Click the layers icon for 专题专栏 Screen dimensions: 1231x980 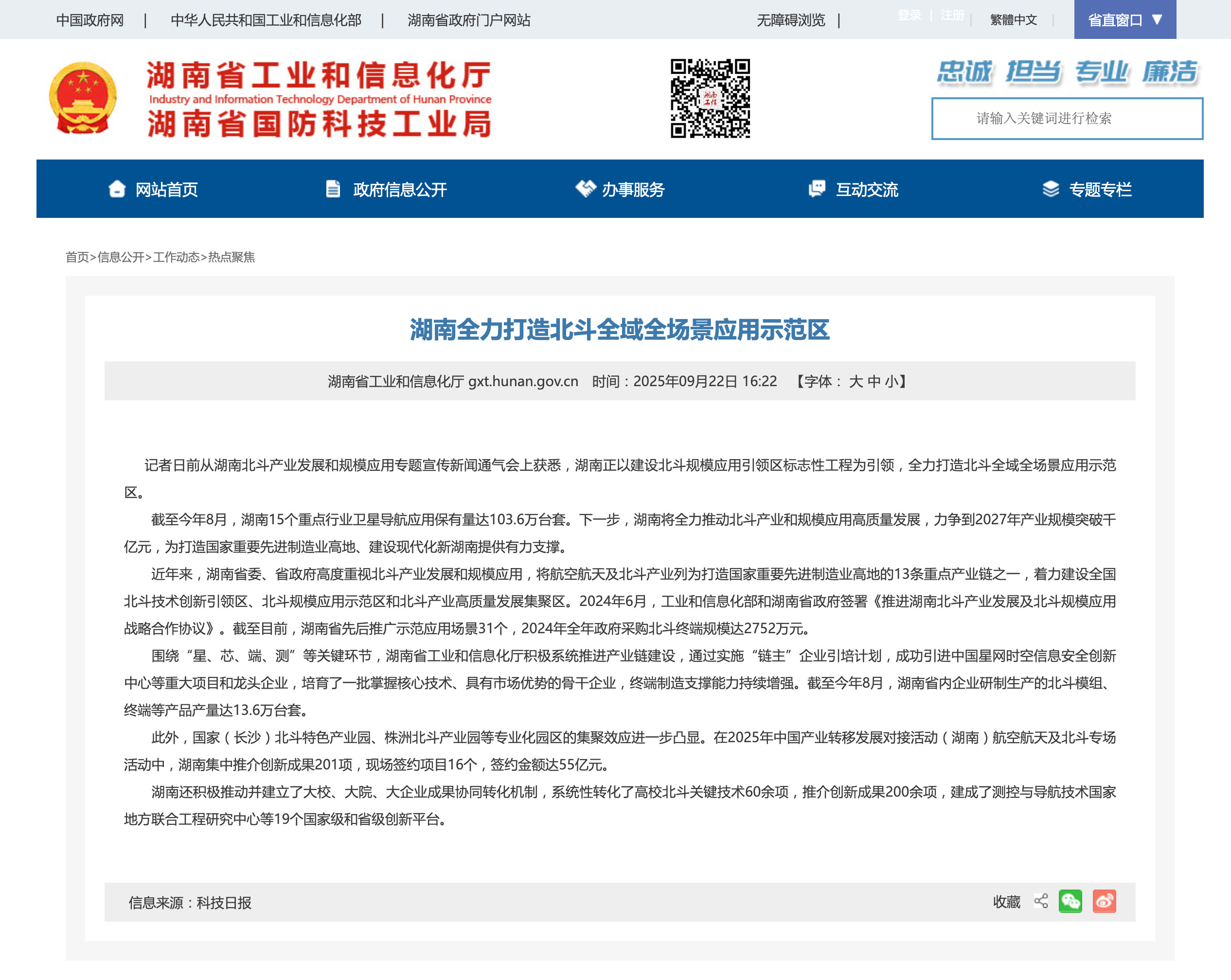point(1051,189)
